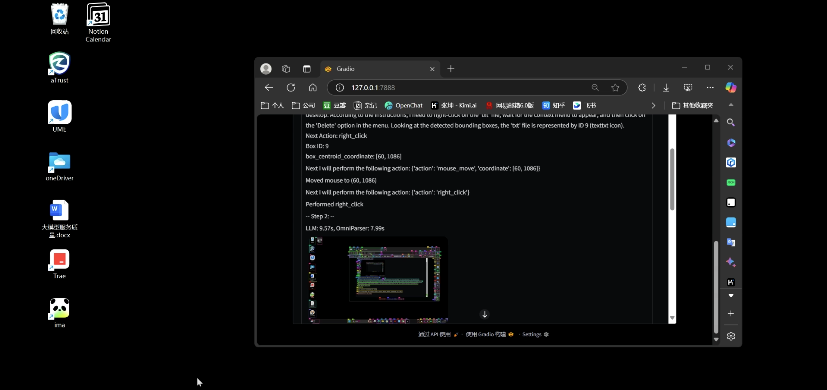
Task: Open the purple Copilot-style sidebar app icon
Action: tap(730, 142)
